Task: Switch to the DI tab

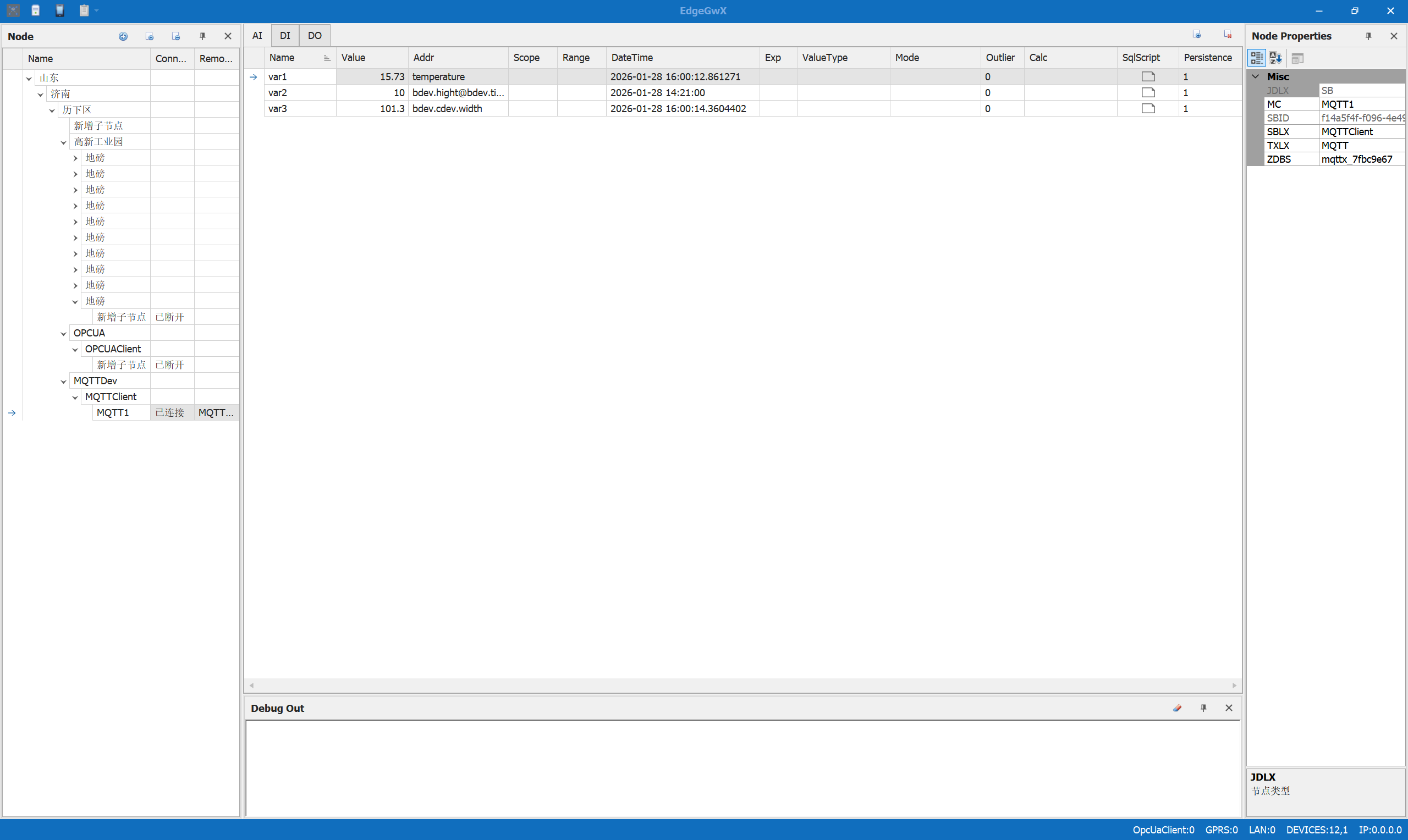Action: coord(285,36)
